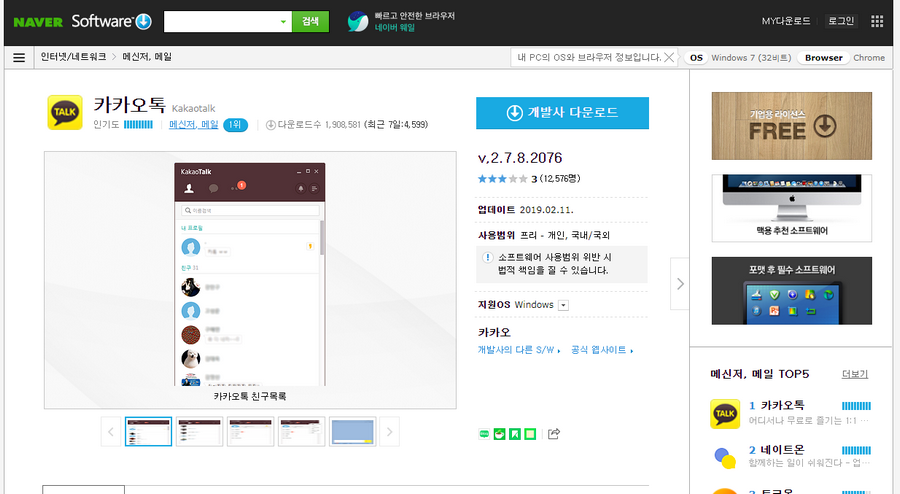
Task: Click the warning icon in the usage notice
Action: [487, 257]
